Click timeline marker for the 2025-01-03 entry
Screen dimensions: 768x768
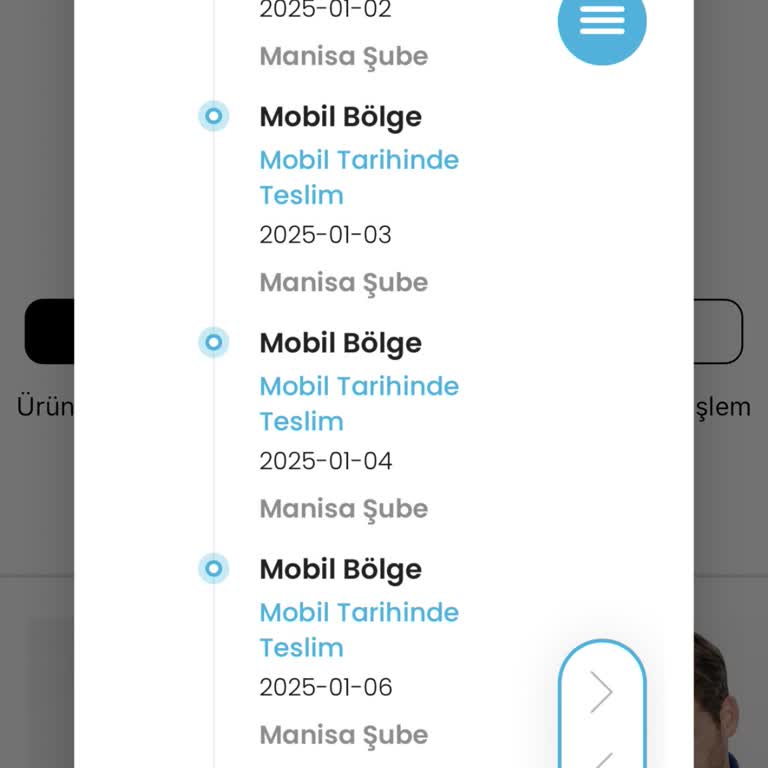click(214, 117)
